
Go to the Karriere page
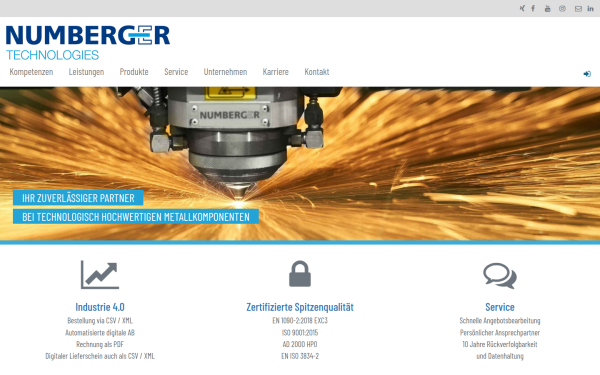(276, 72)
